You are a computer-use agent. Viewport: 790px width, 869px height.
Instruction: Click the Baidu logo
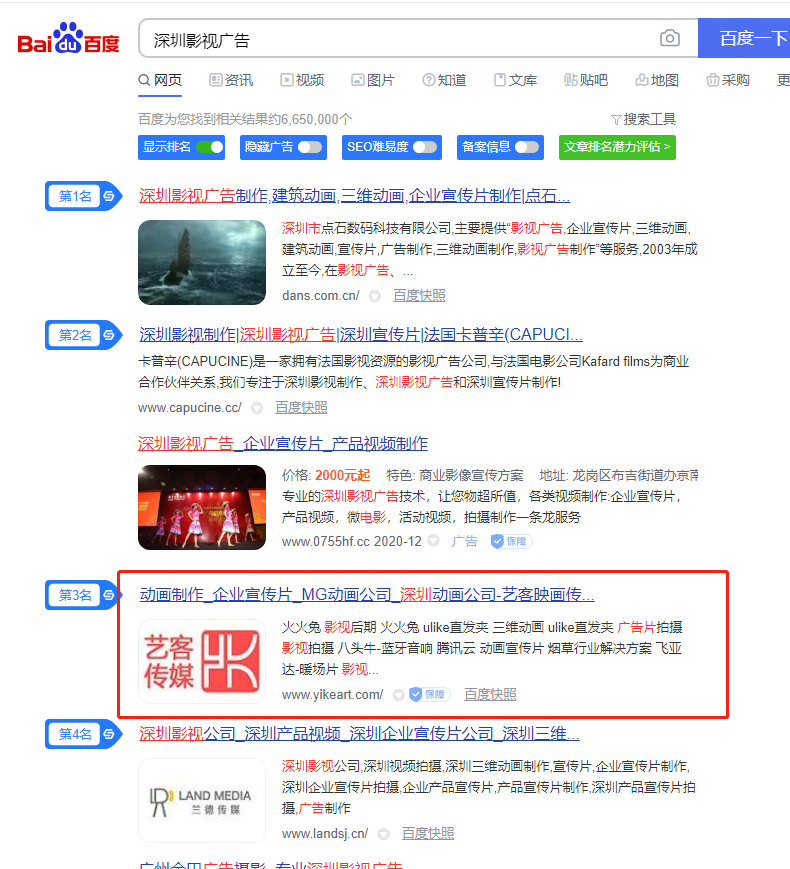[68, 38]
